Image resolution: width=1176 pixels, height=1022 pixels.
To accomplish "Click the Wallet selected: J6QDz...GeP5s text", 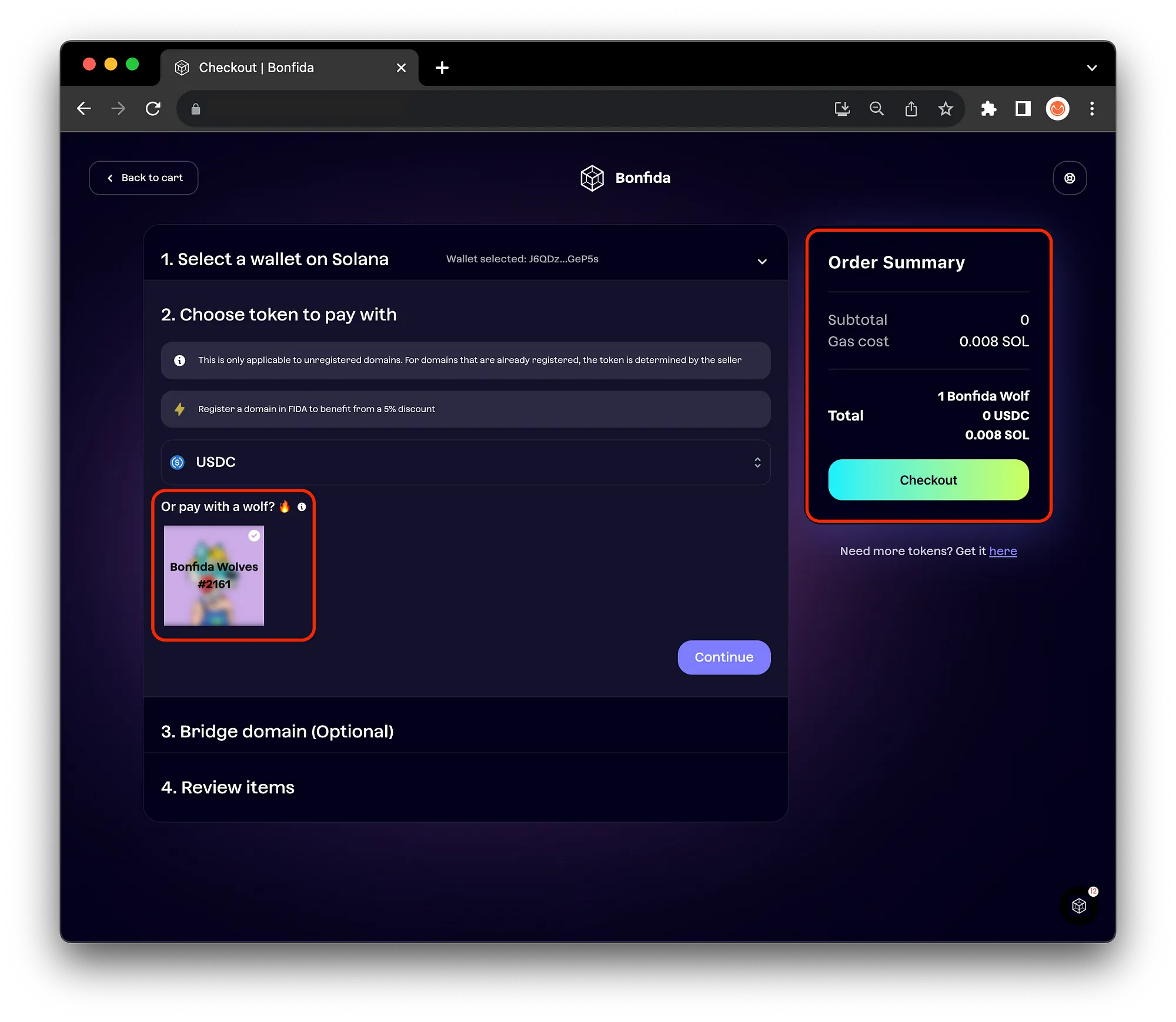I will [x=522, y=259].
